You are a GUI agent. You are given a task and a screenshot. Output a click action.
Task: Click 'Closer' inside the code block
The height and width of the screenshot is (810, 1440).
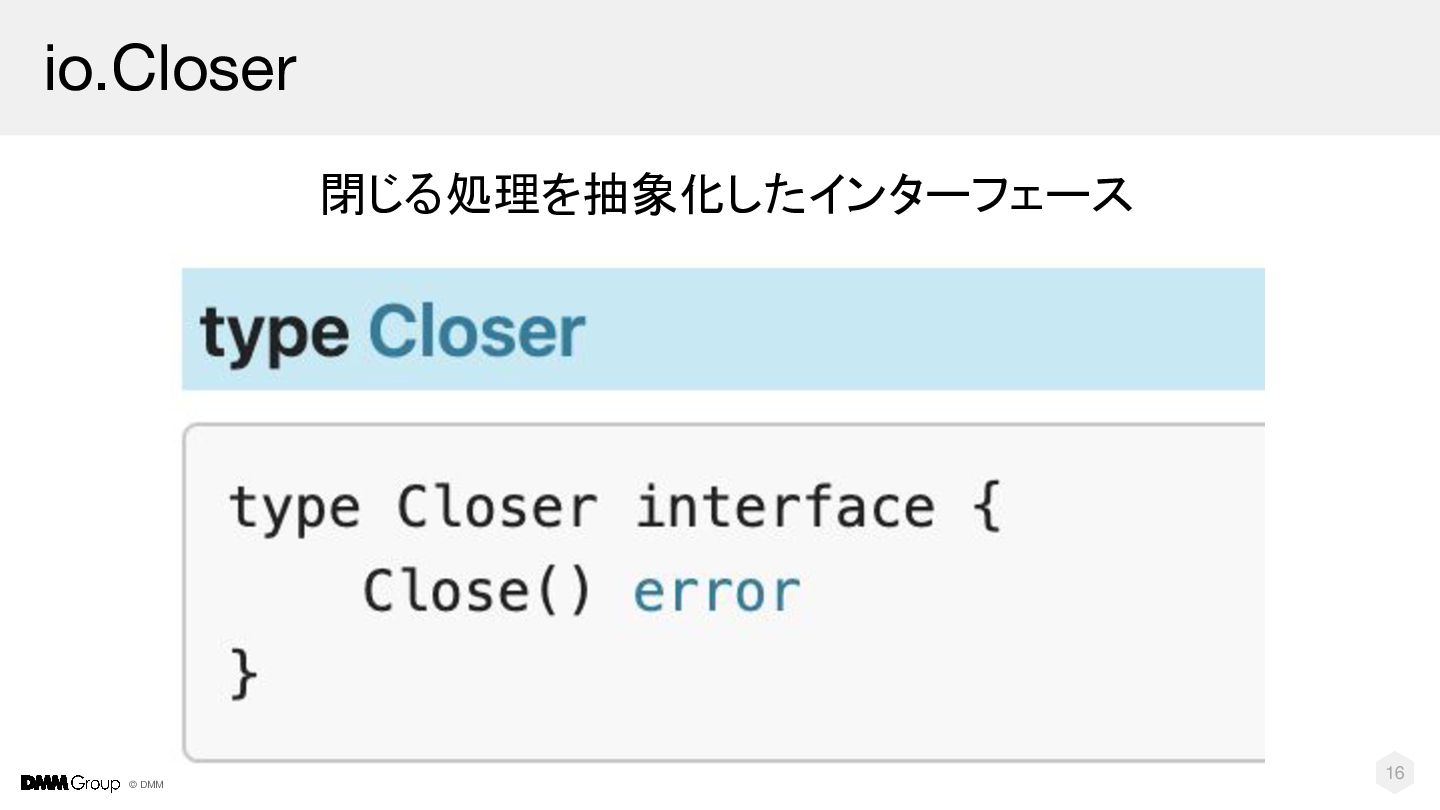(x=497, y=507)
